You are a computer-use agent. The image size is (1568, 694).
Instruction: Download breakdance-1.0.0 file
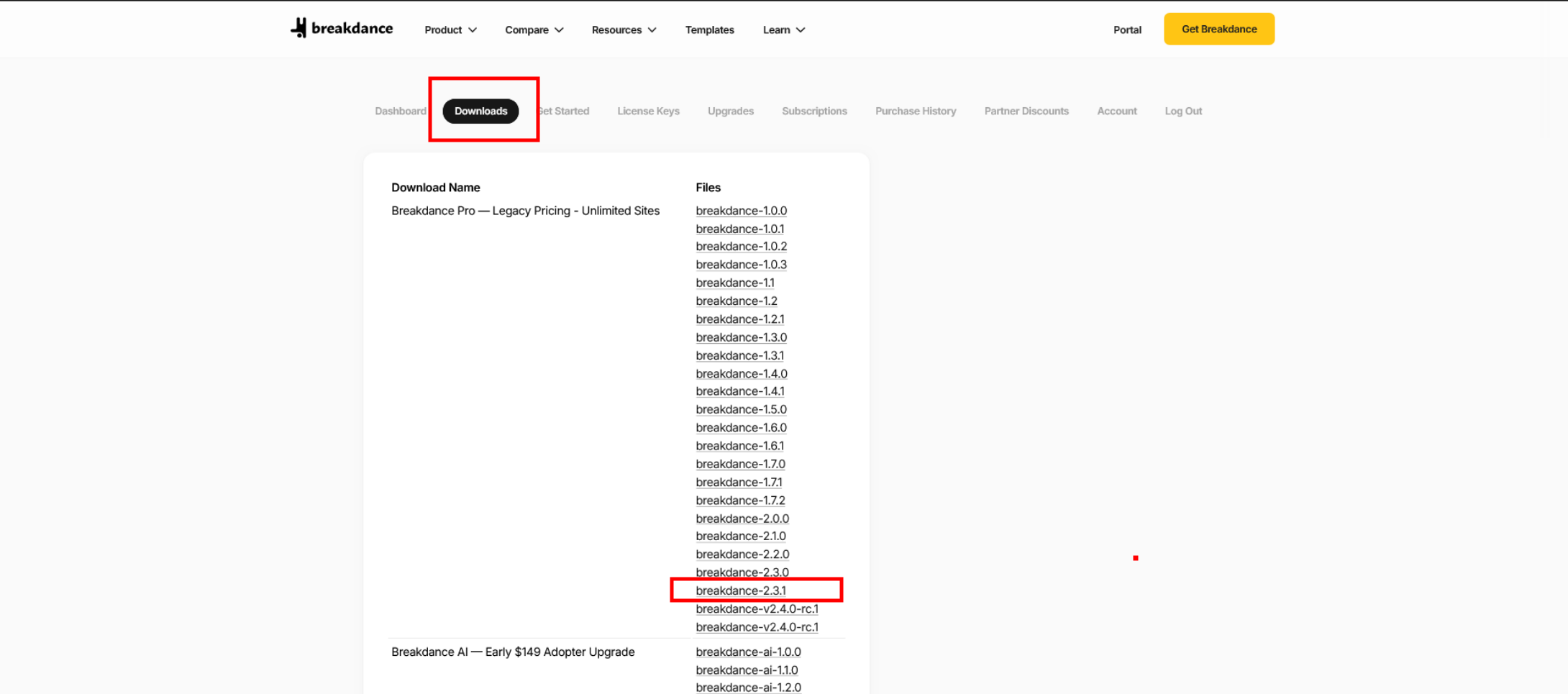[741, 211]
